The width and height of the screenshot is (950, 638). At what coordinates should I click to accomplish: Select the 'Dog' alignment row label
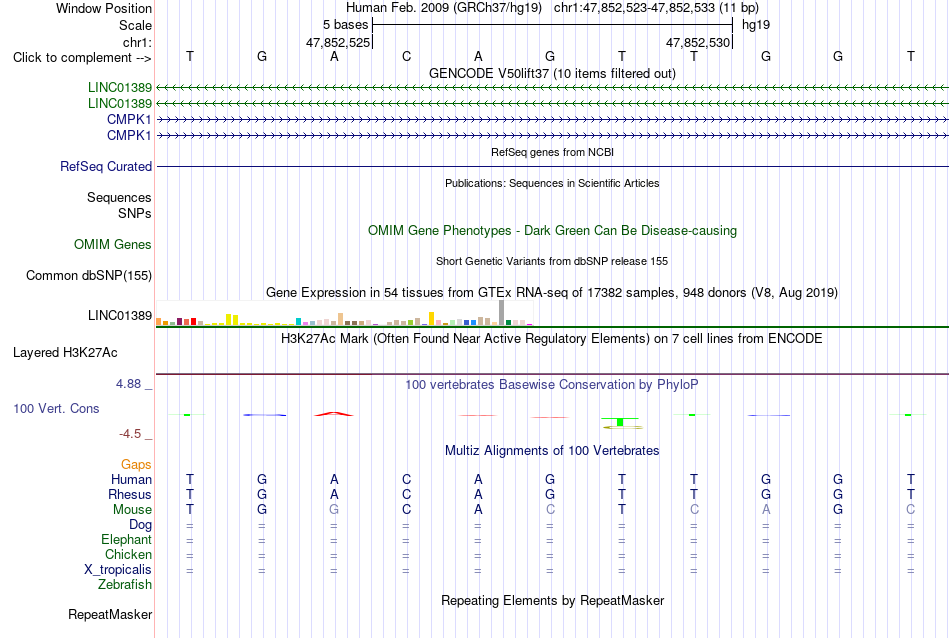(140, 524)
